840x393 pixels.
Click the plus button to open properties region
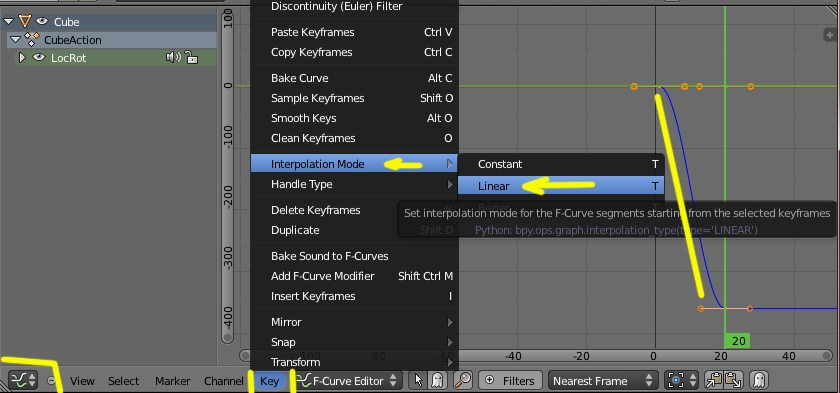coord(830,35)
